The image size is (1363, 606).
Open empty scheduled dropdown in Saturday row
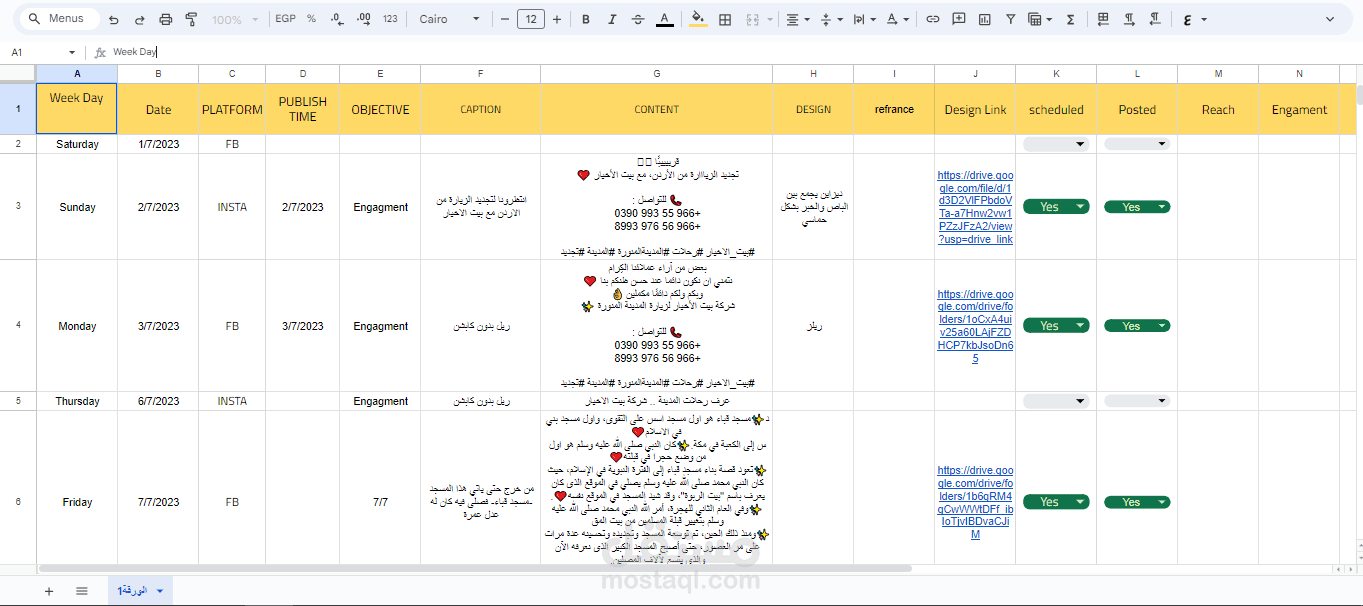pyautogui.click(x=1056, y=144)
